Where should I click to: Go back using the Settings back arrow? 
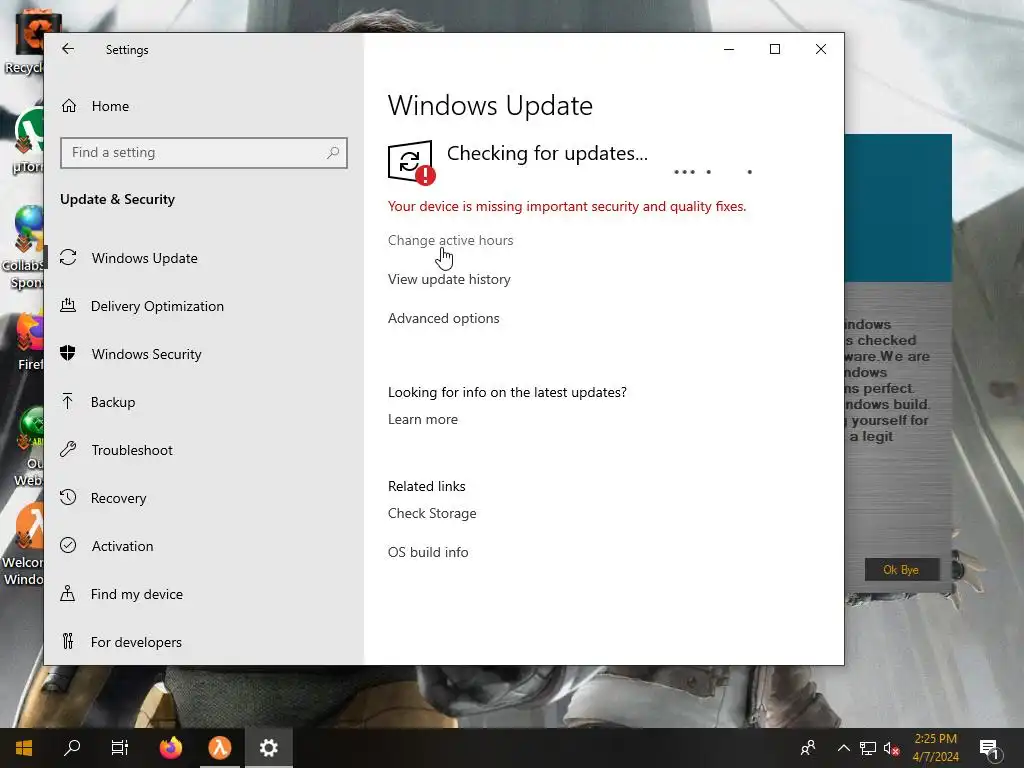[x=68, y=49]
